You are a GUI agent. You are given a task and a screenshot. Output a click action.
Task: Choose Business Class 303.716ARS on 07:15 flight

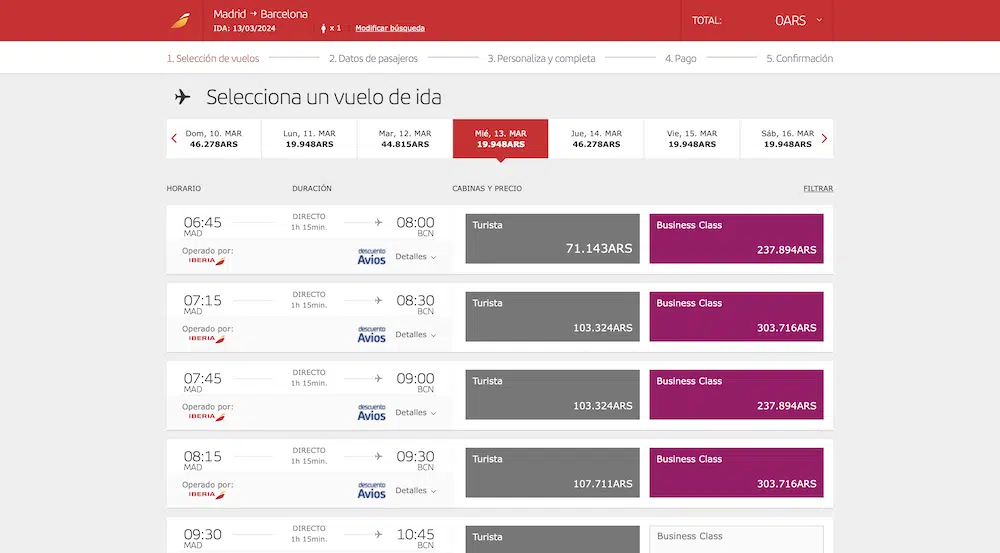737,316
